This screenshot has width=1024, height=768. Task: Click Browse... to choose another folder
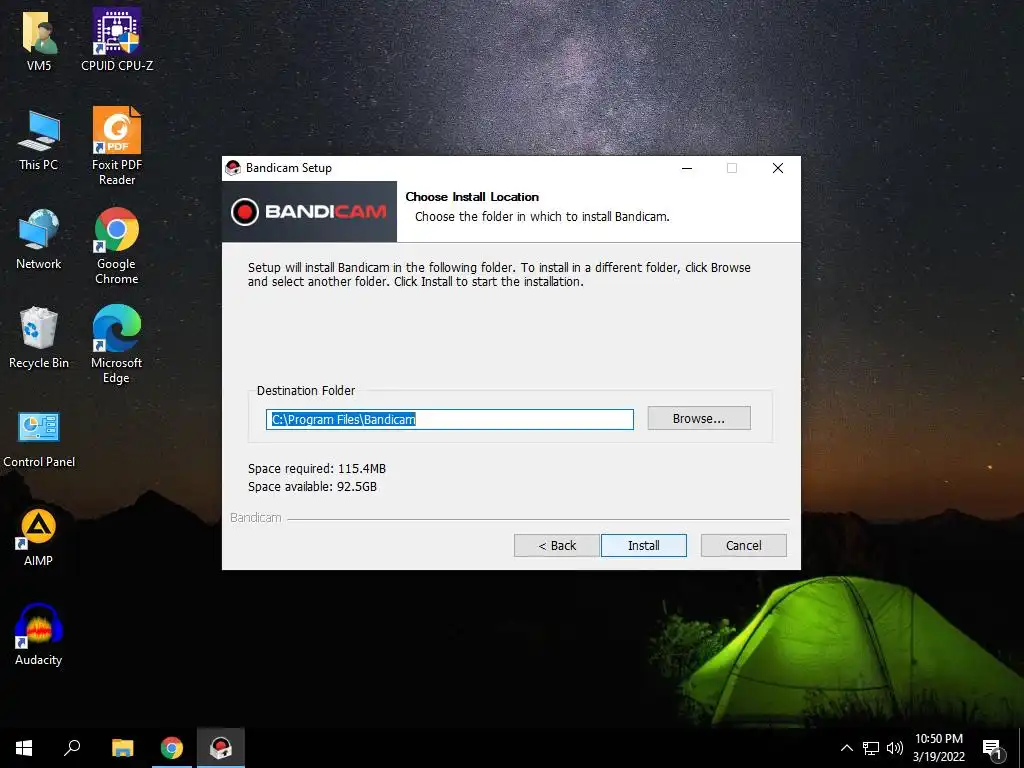tap(699, 418)
